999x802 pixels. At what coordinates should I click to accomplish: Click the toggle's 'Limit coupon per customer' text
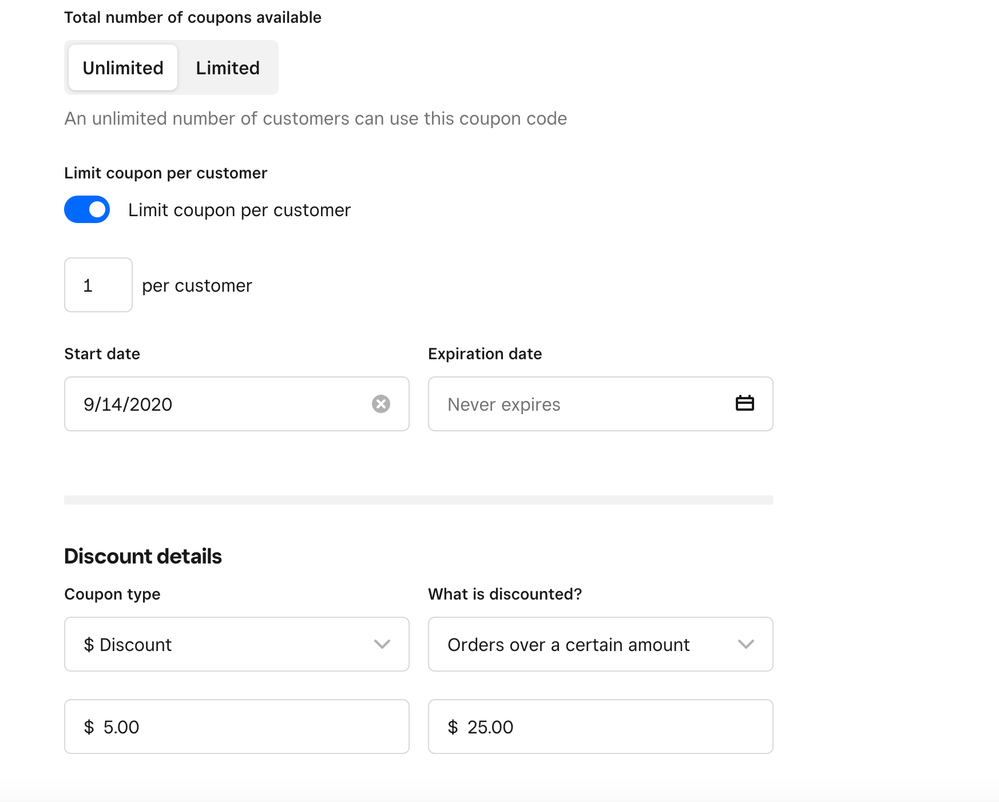(x=239, y=210)
